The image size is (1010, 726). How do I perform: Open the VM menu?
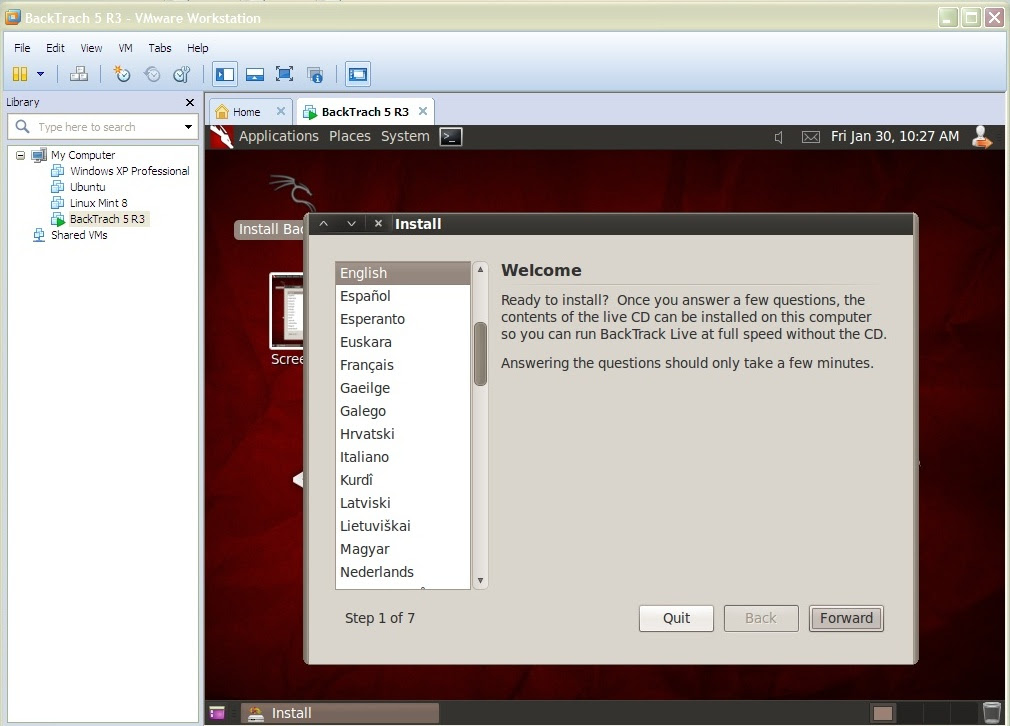(126, 48)
